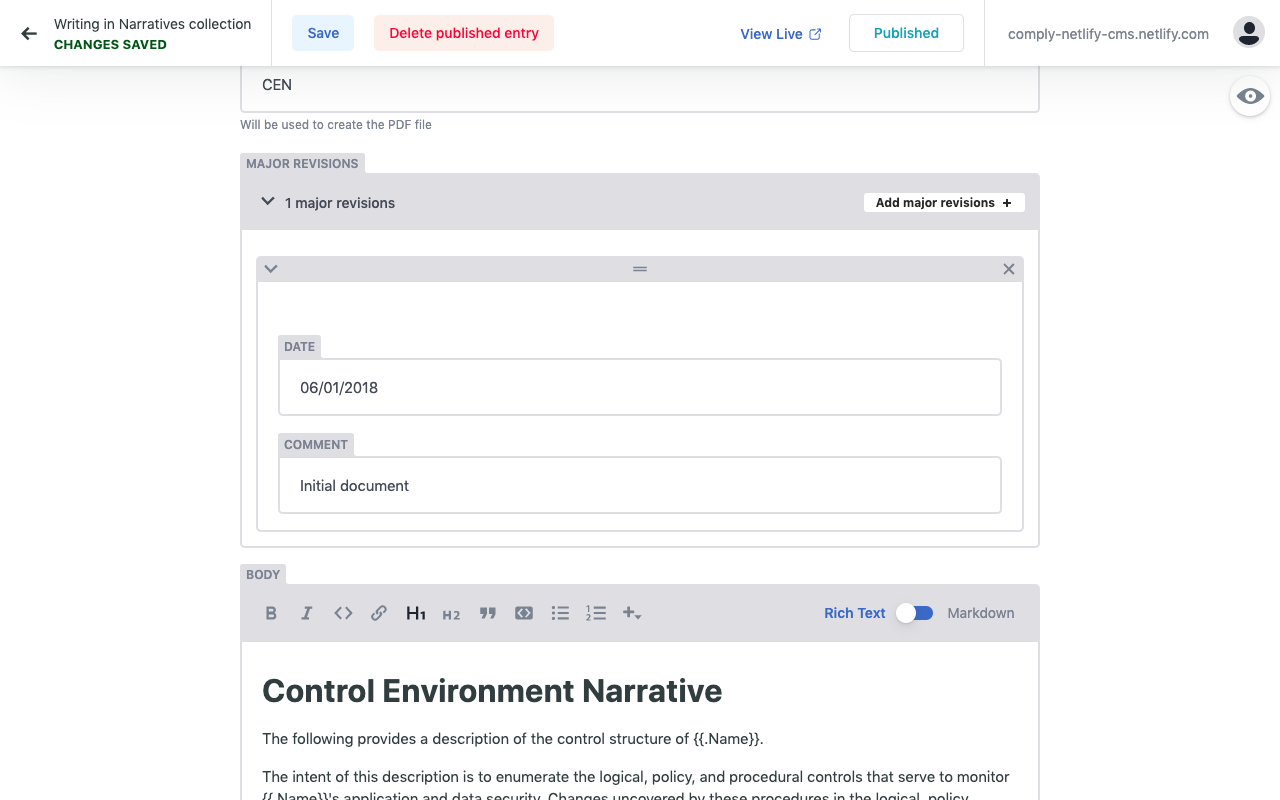Apply italic formatting in body toolbar
The image size is (1280, 800).
pyautogui.click(x=307, y=613)
